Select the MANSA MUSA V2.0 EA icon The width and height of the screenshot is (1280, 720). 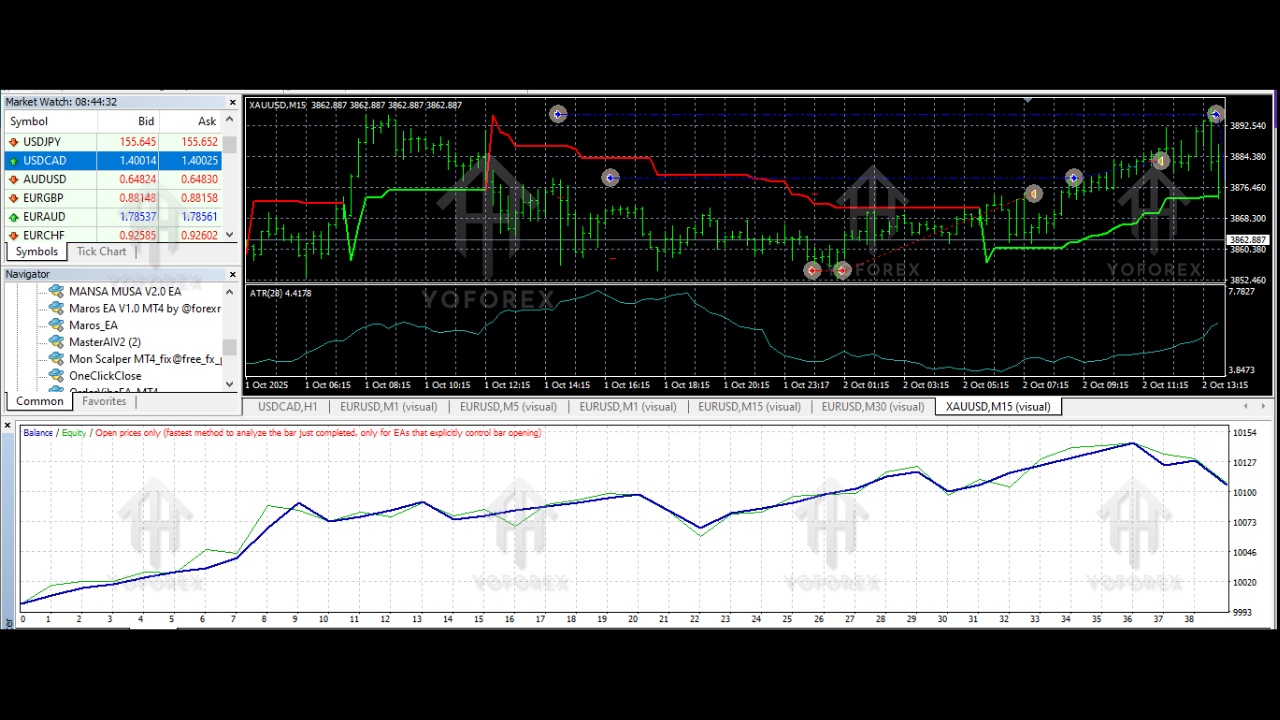pos(57,291)
